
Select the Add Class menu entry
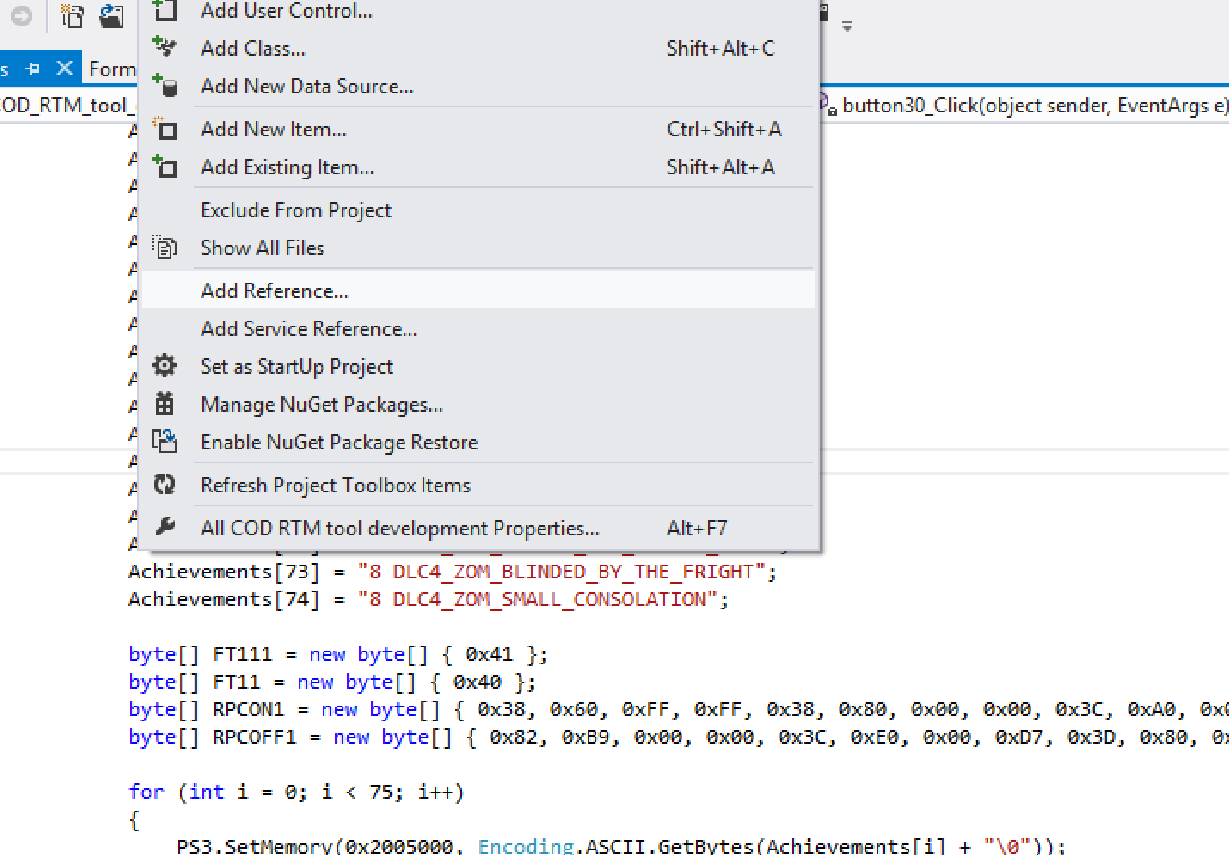click(478, 48)
